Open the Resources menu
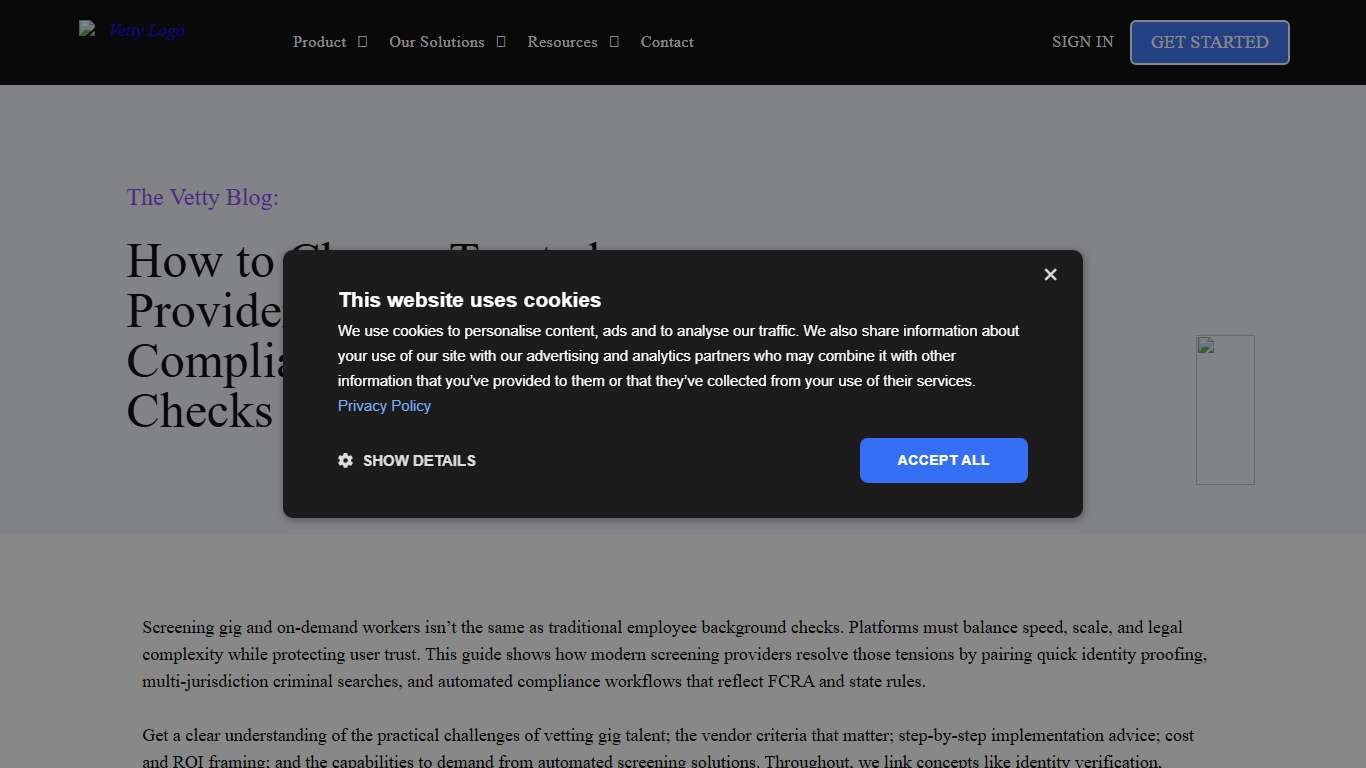 (x=562, y=42)
